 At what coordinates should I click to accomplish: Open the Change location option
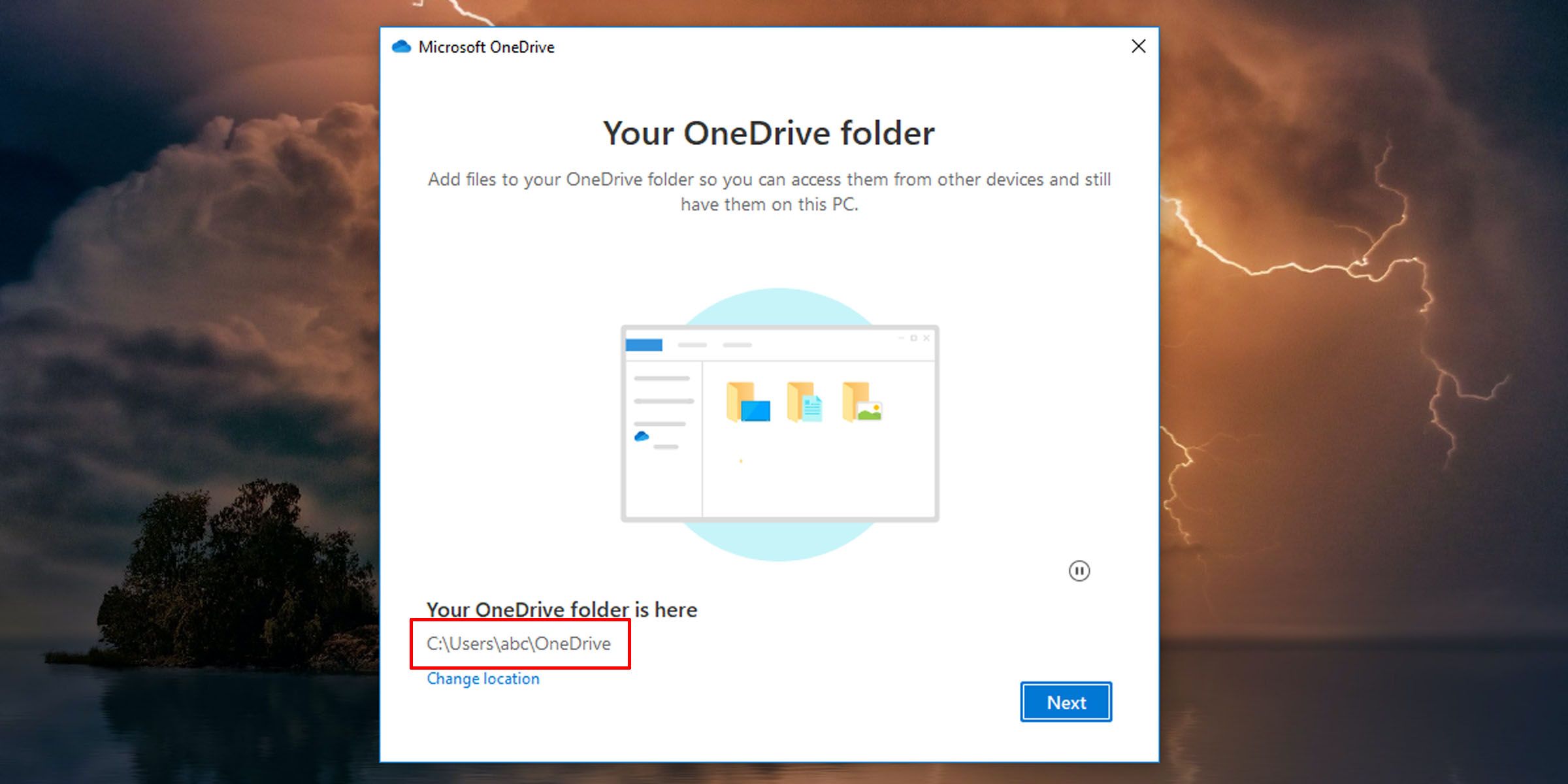click(x=482, y=678)
